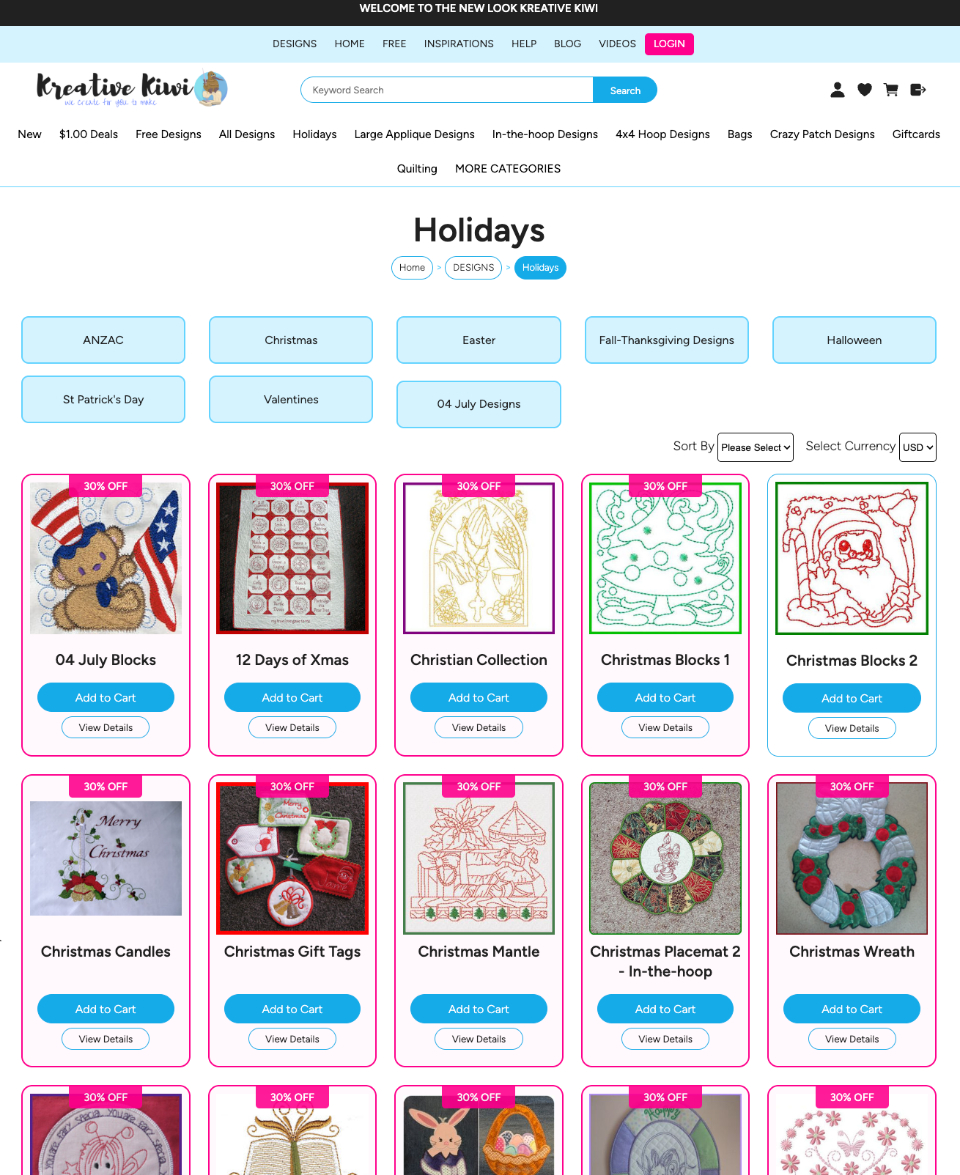Go to DESIGNS breadcrumb link
The image size is (960, 1175).
coord(474,268)
